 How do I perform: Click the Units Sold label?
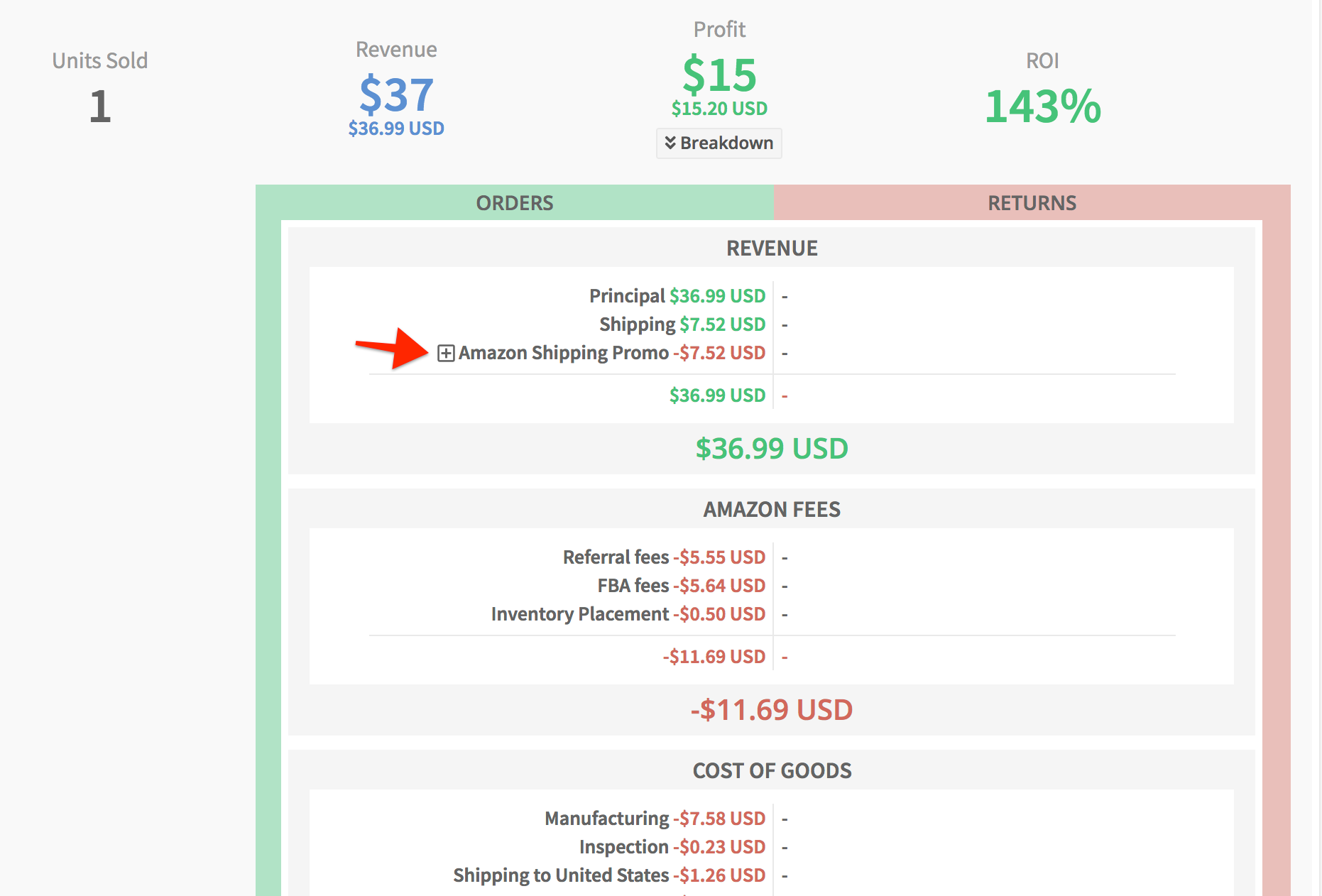click(100, 61)
